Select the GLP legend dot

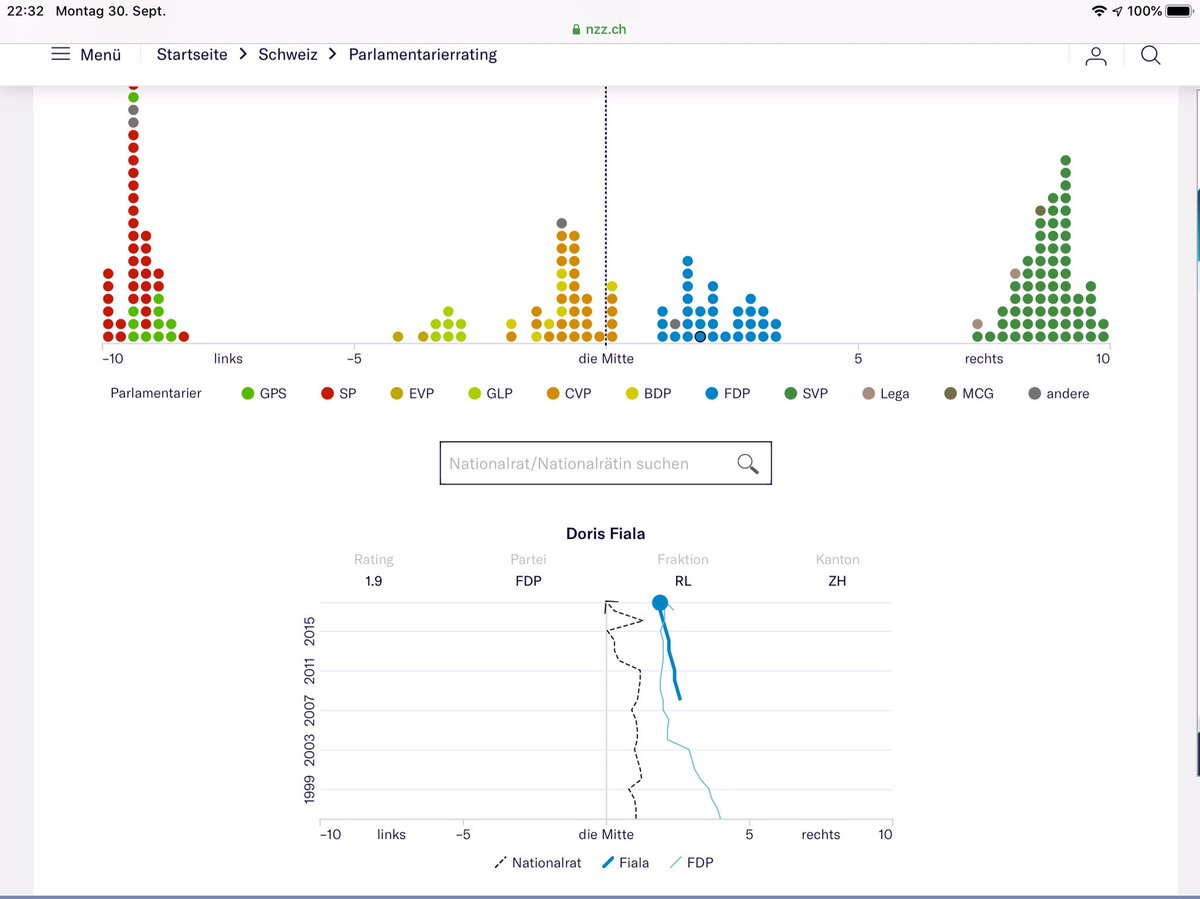[x=475, y=394]
